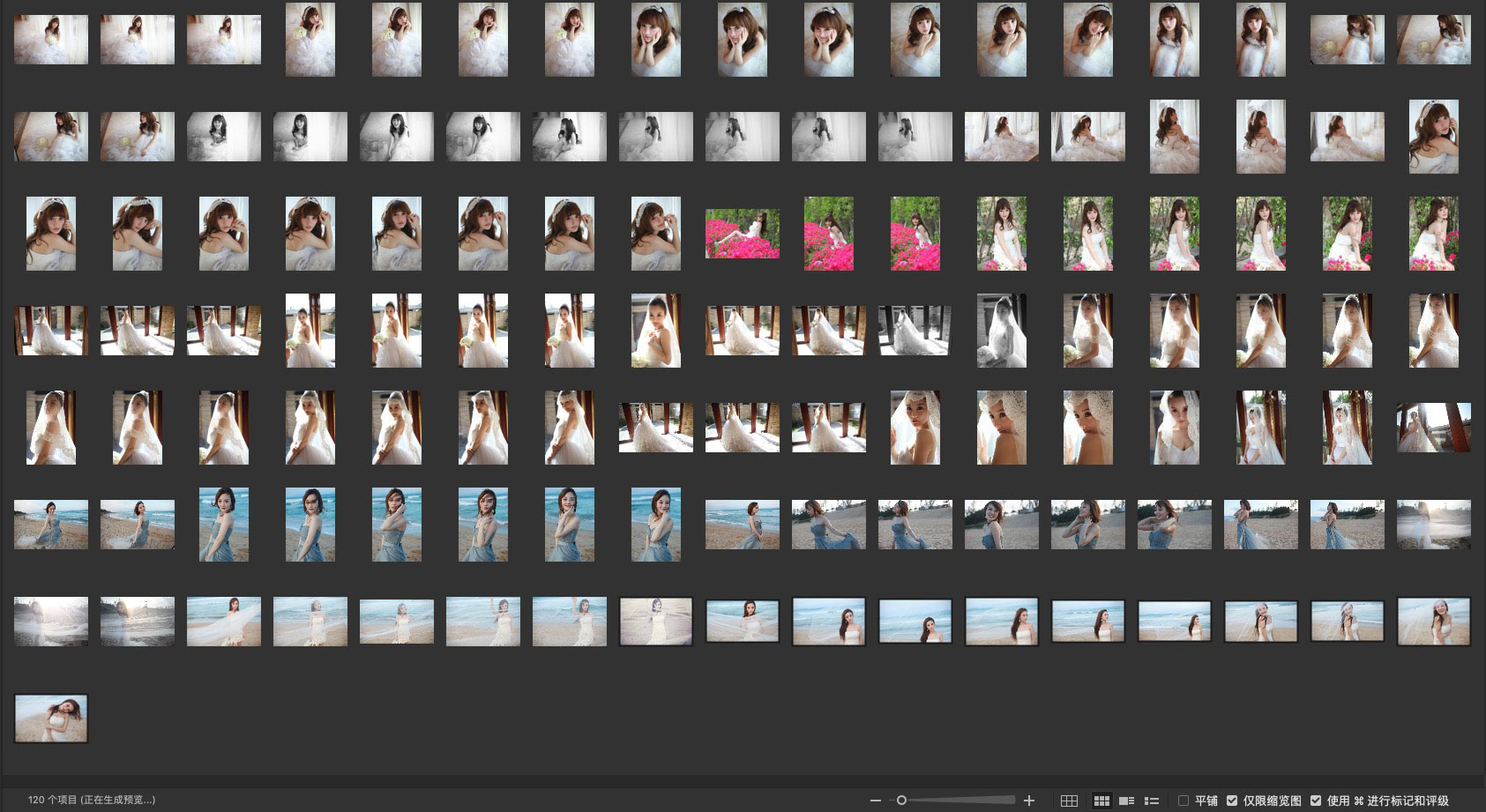This screenshot has height=812, width=1486.
Task: Enable the 平铺 checkbox
Action: 1184,801
